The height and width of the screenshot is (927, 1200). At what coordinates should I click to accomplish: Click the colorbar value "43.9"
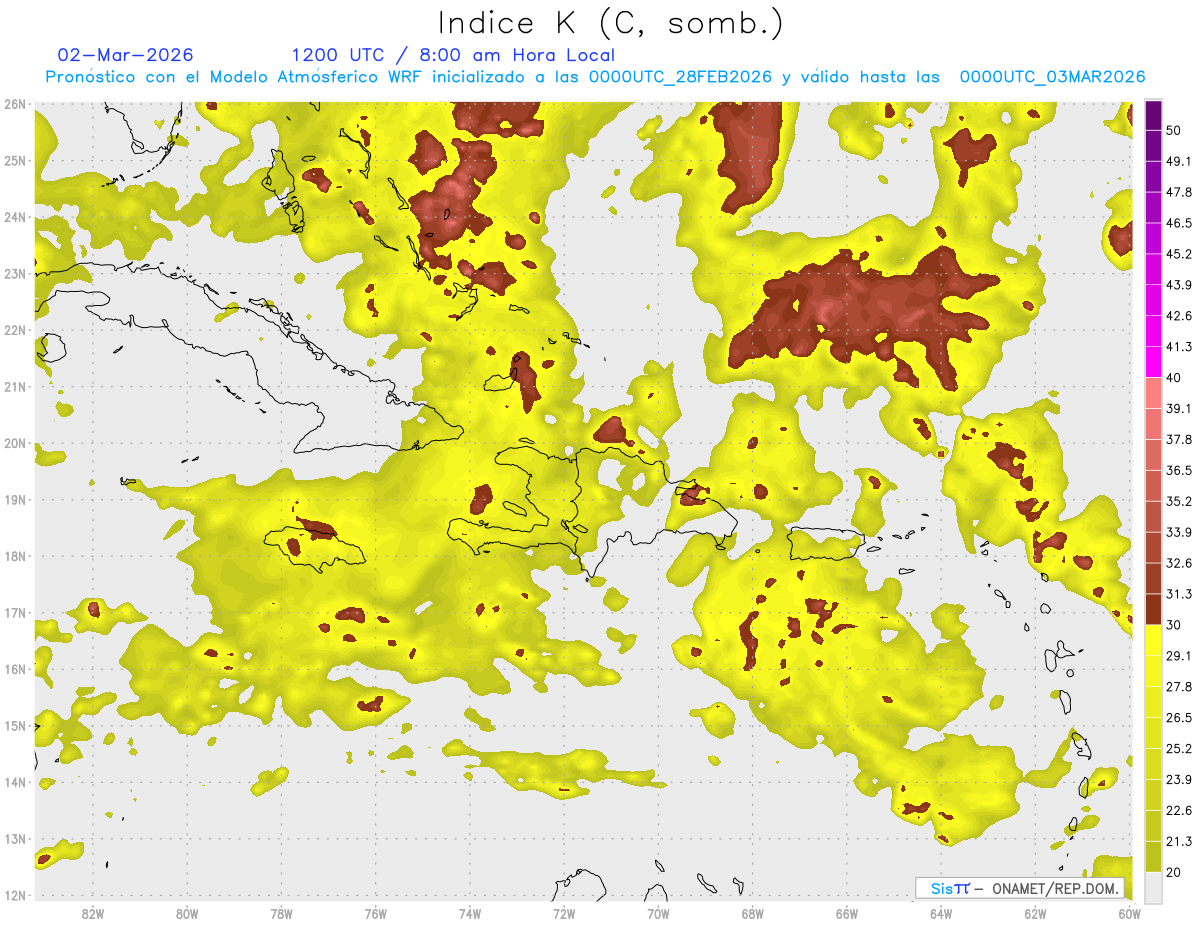point(1178,285)
